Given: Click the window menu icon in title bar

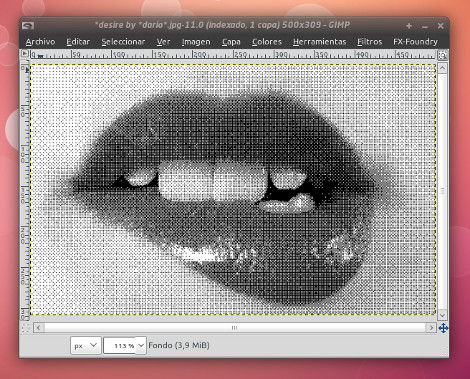Looking at the screenshot, I should coord(28,26).
